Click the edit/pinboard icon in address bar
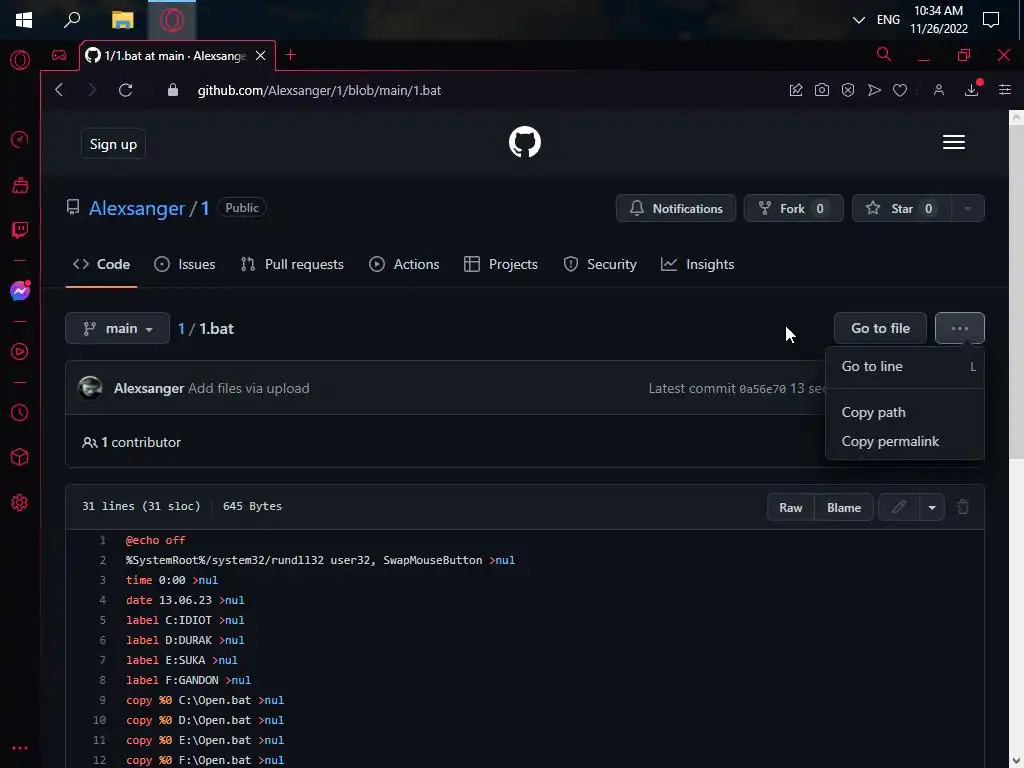 [795, 90]
